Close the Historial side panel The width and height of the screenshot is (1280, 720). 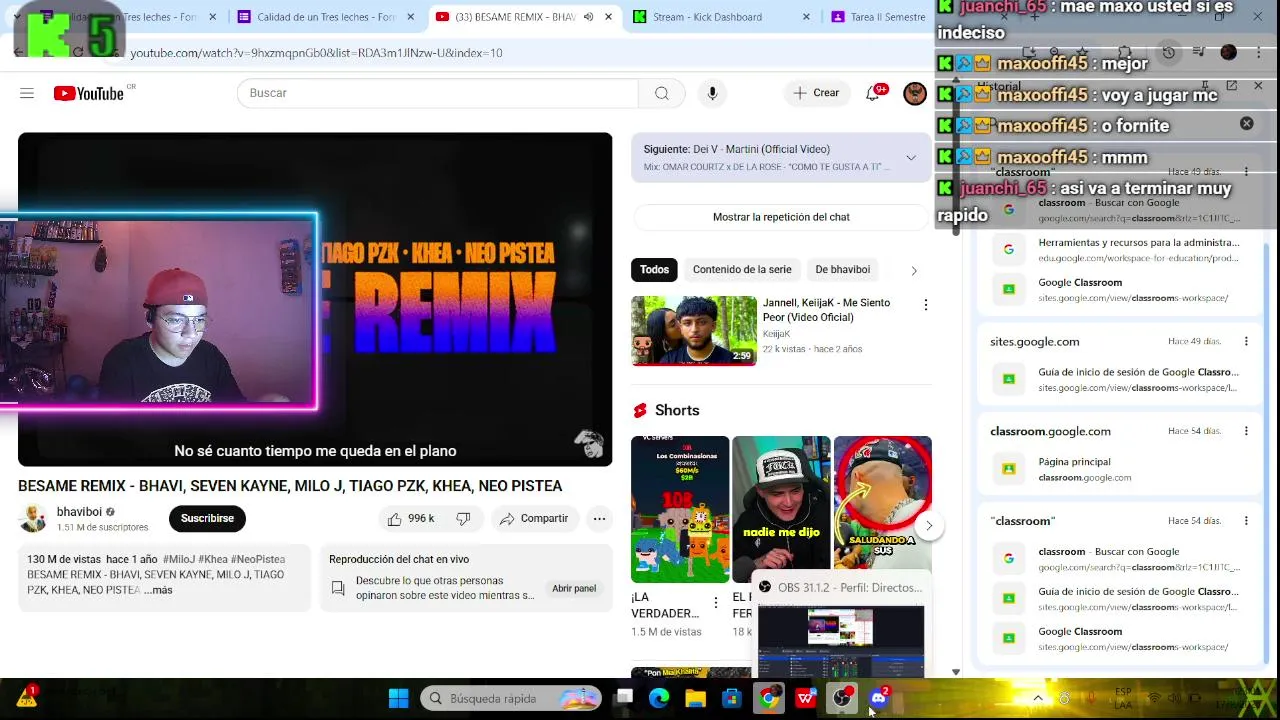[1258, 87]
